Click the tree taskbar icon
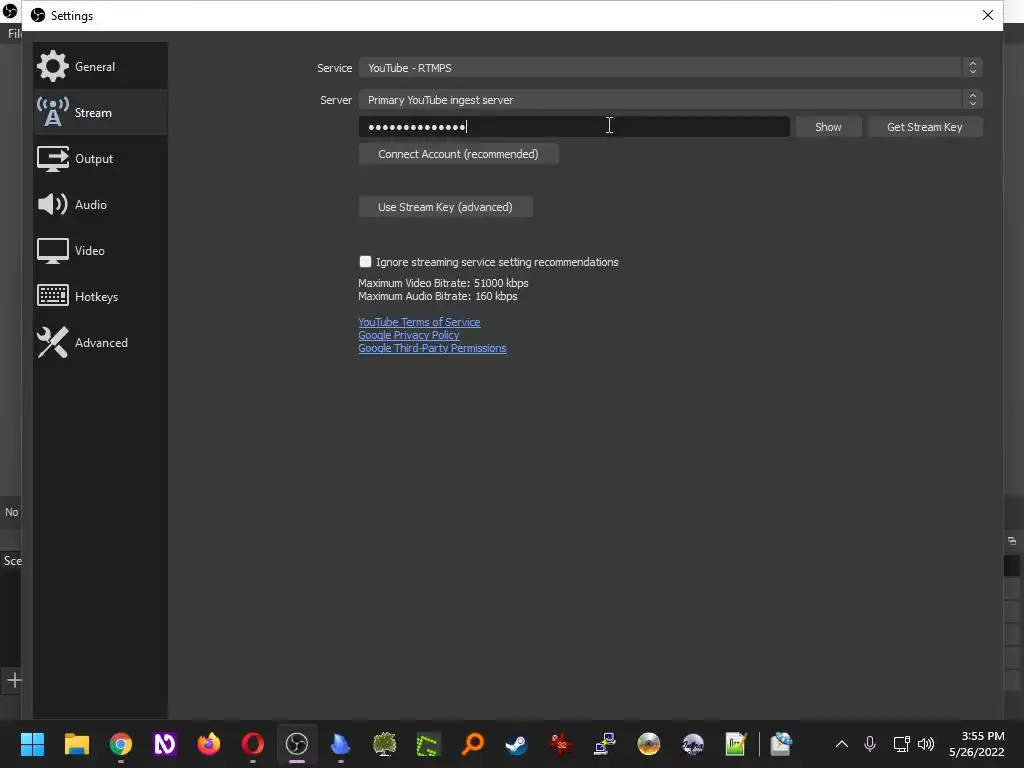This screenshot has width=1024, height=768. (385, 744)
